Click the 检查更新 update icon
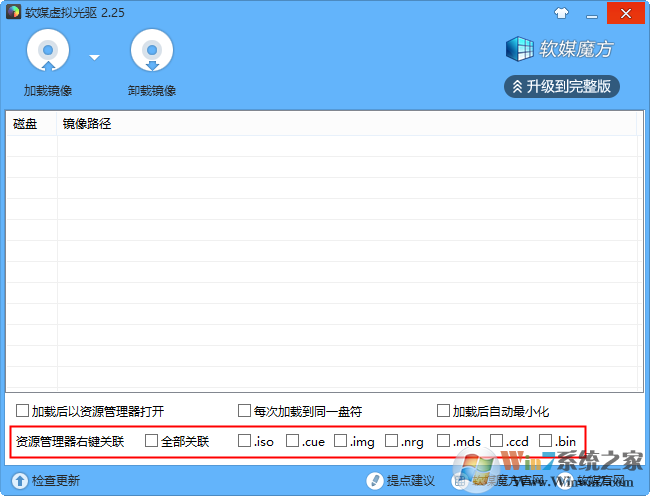 click(x=19, y=481)
